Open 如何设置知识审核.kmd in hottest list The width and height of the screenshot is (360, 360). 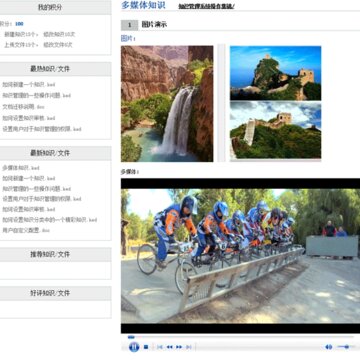(x=29, y=118)
